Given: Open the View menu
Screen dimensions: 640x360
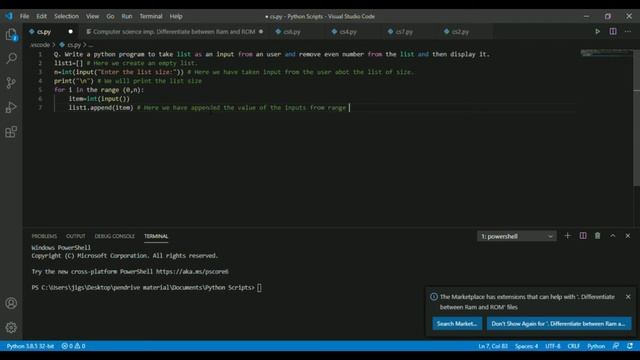Looking at the screenshot, I should click(x=93, y=16).
